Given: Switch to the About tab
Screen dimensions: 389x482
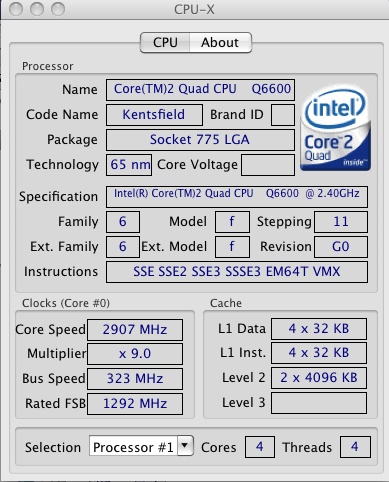Looking at the screenshot, I should [x=220, y=43].
